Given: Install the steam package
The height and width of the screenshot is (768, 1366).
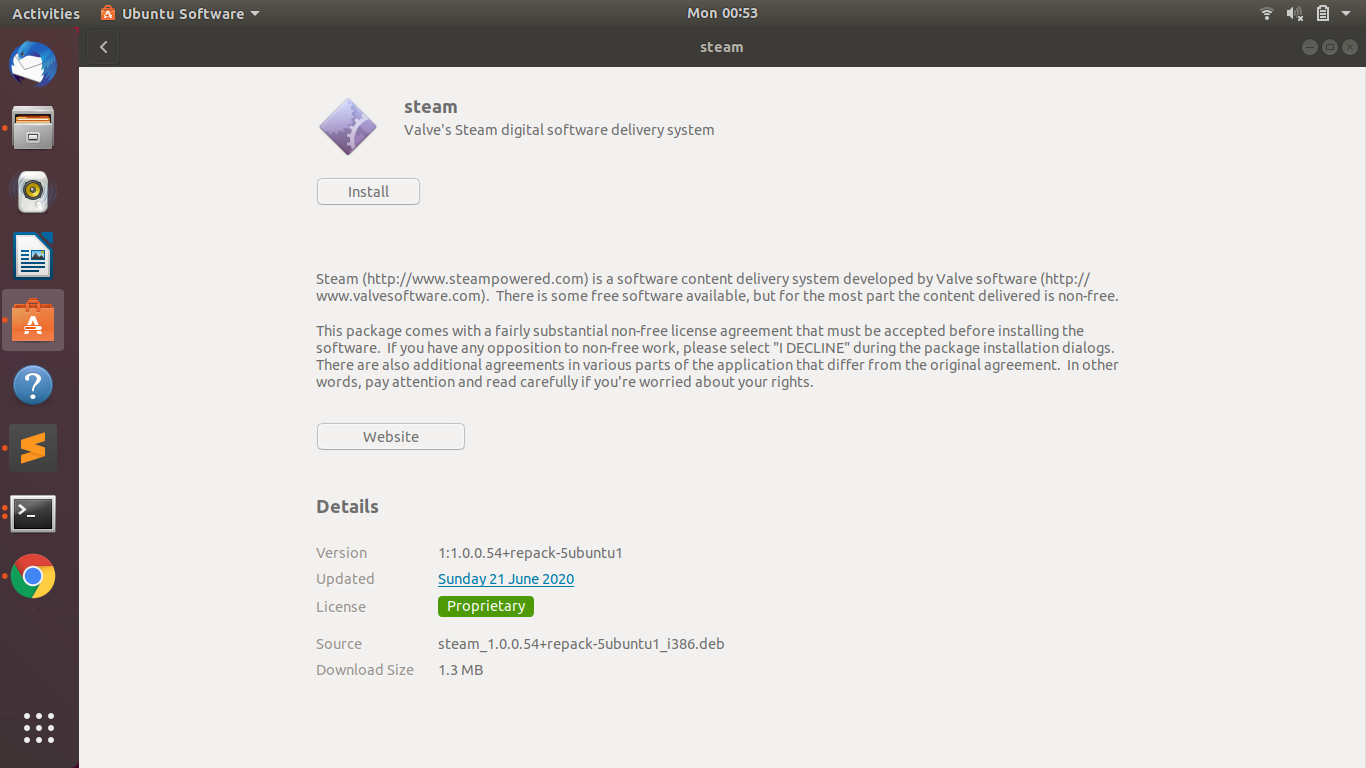Looking at the screenshot, I should point(368,191).
